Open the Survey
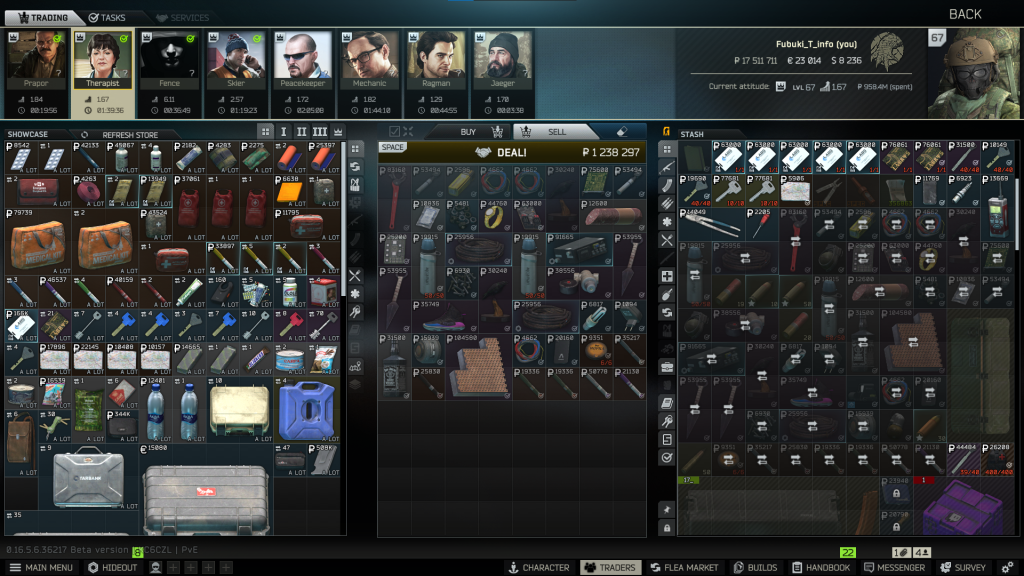The width and height of the screenshot is (1024, 576). tap(963, 568)
